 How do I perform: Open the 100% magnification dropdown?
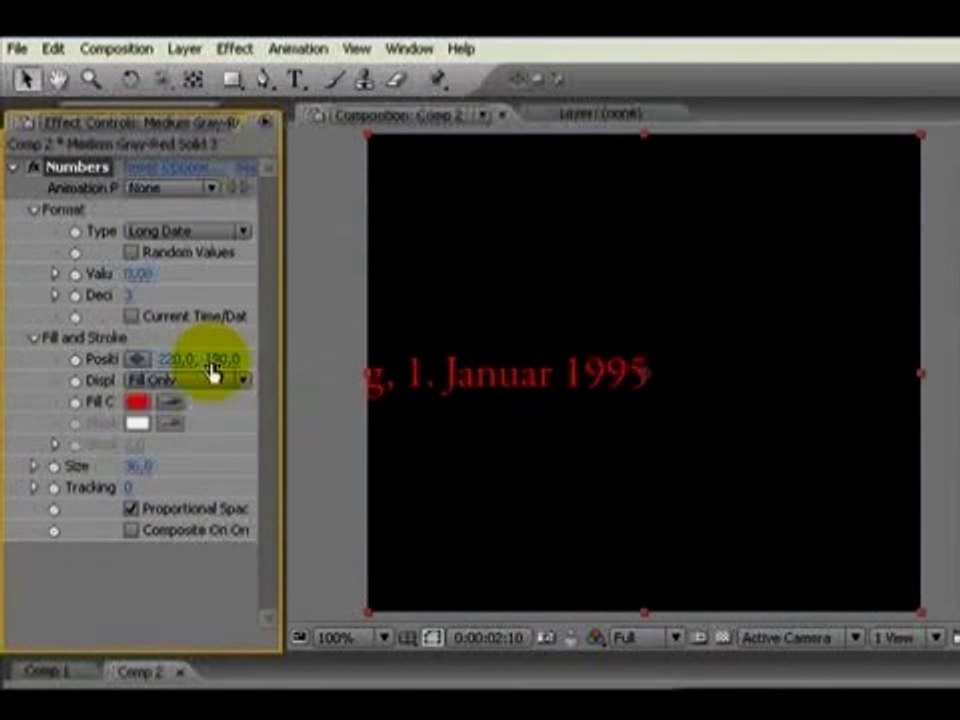click(x=353, y=638)
